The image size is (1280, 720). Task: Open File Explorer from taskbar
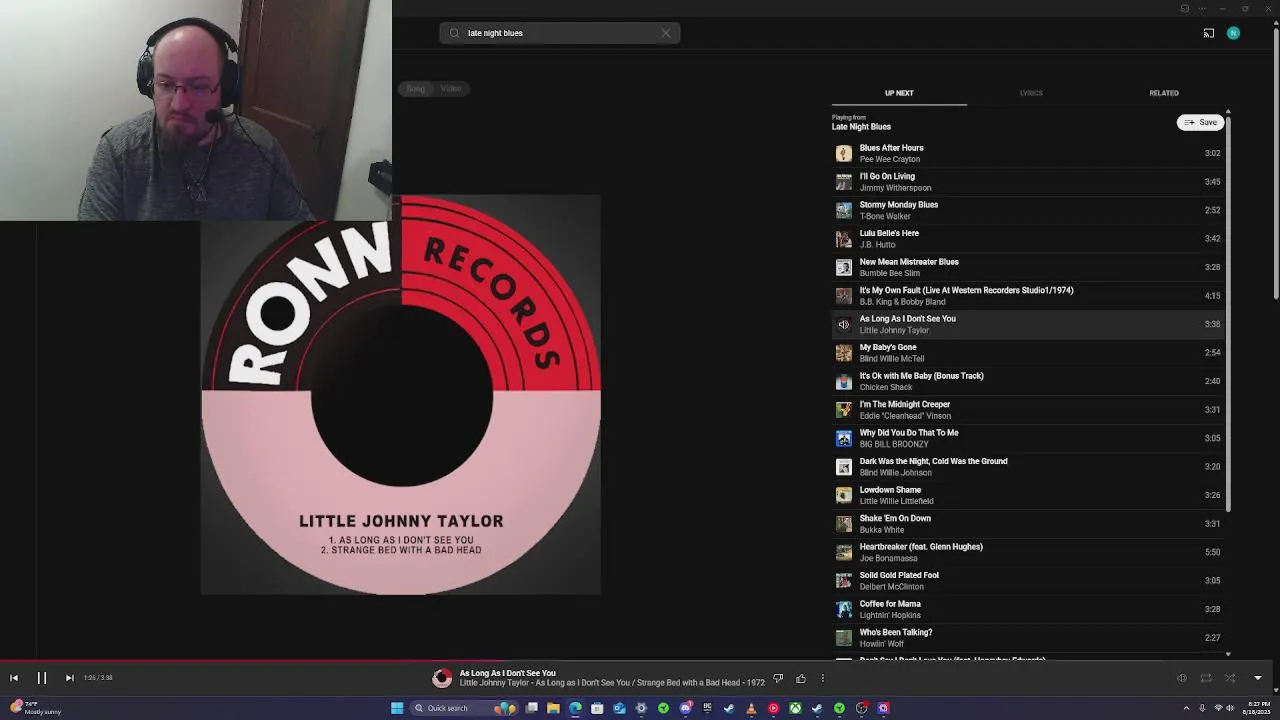(x=553, y=708)
